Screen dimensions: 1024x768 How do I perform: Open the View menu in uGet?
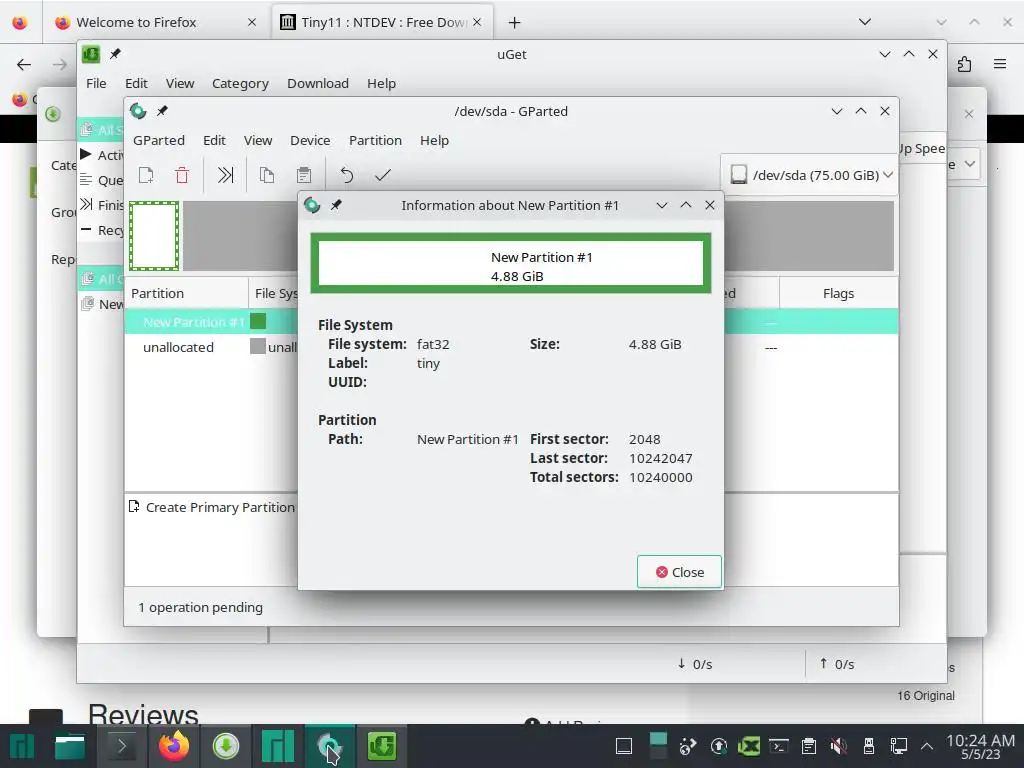[x=180, y=83]
